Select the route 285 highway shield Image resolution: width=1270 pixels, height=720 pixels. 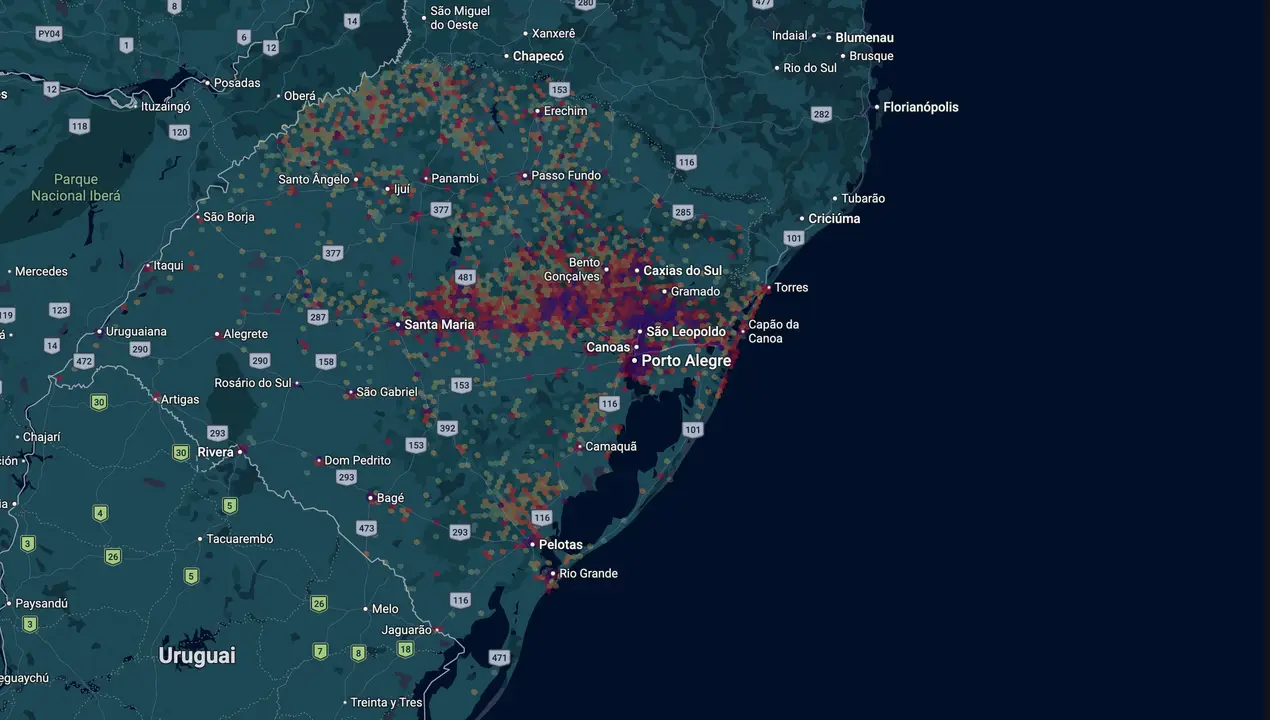coord(683,212)
